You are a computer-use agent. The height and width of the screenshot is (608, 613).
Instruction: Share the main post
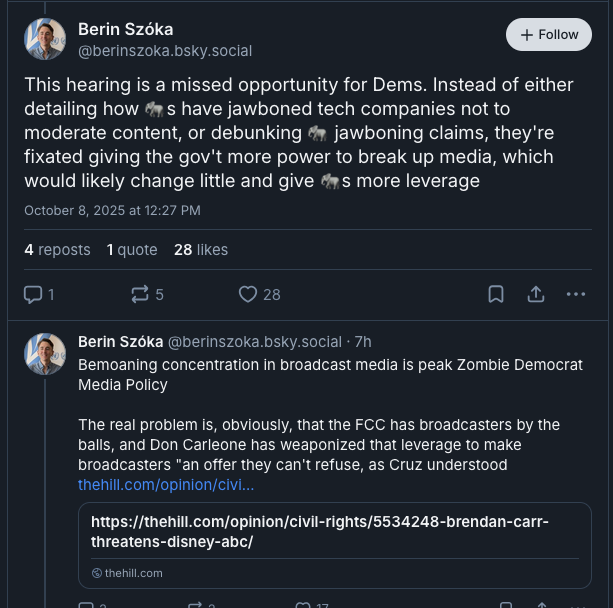536,294
